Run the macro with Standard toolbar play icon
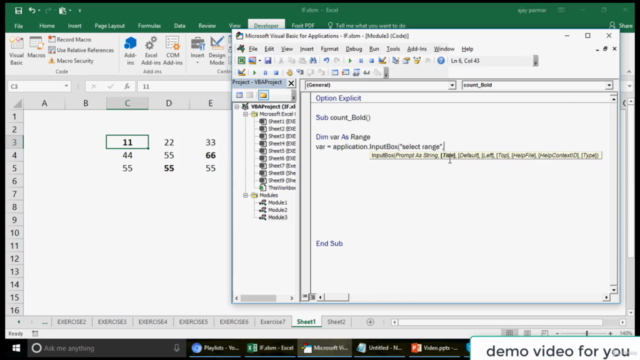This screenshot has width=640, height=360. 350,61
